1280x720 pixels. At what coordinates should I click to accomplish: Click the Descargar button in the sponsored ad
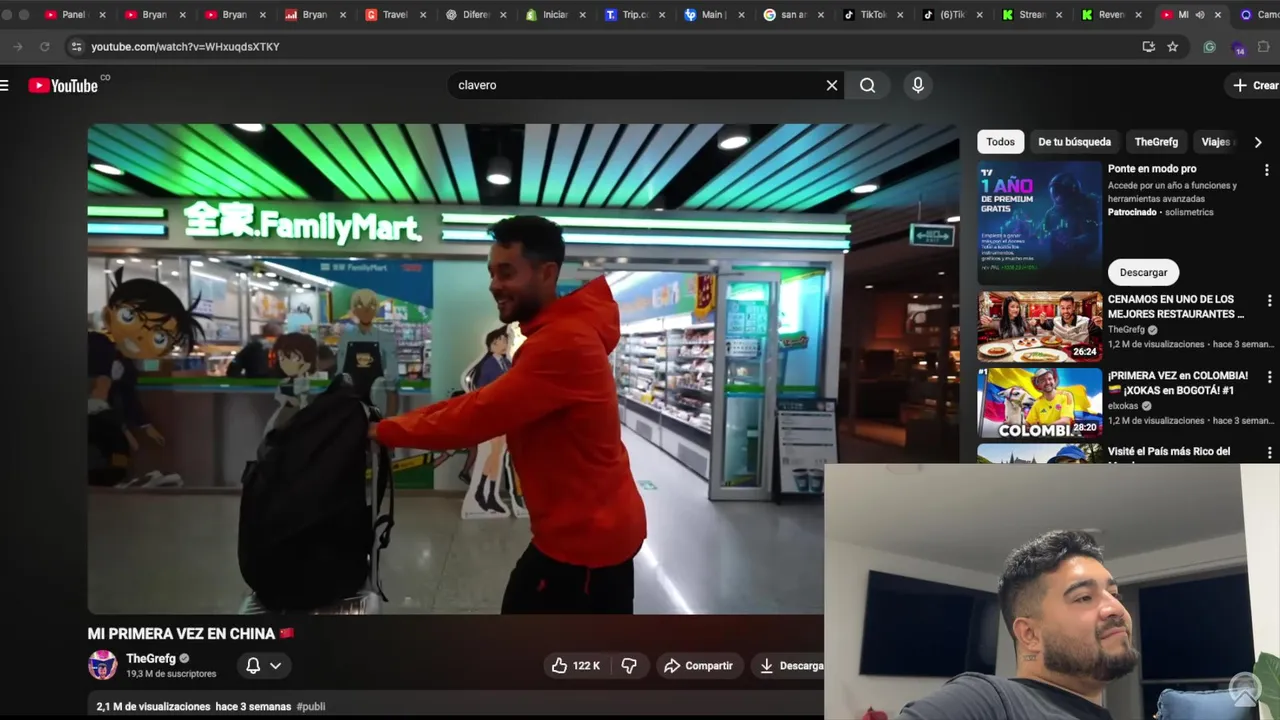point(1143,272)
